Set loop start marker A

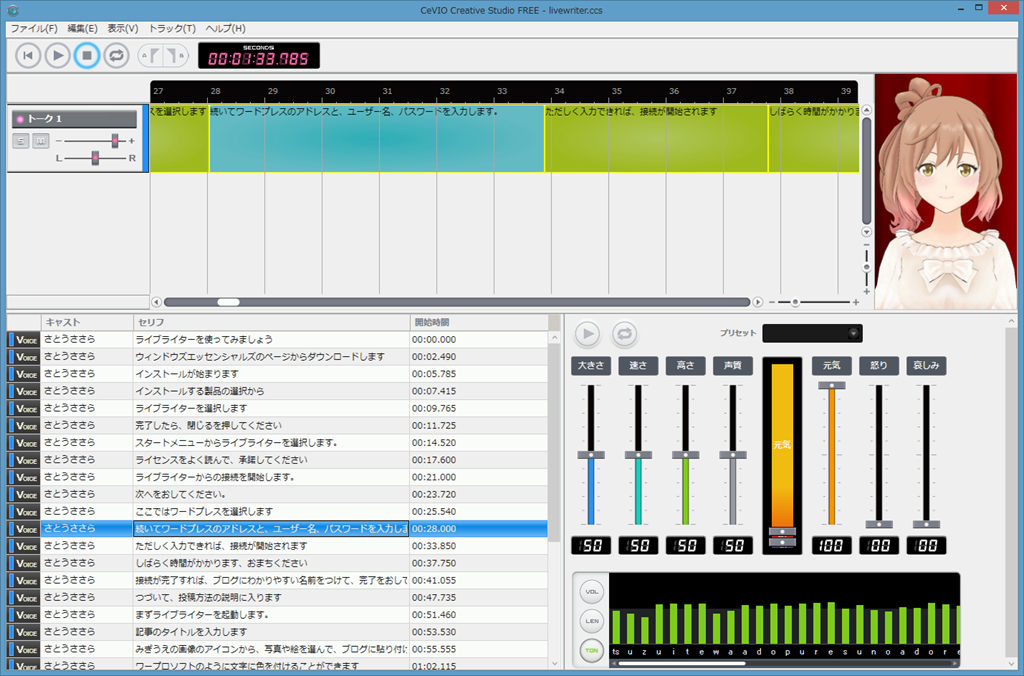[x=150, y=56]
